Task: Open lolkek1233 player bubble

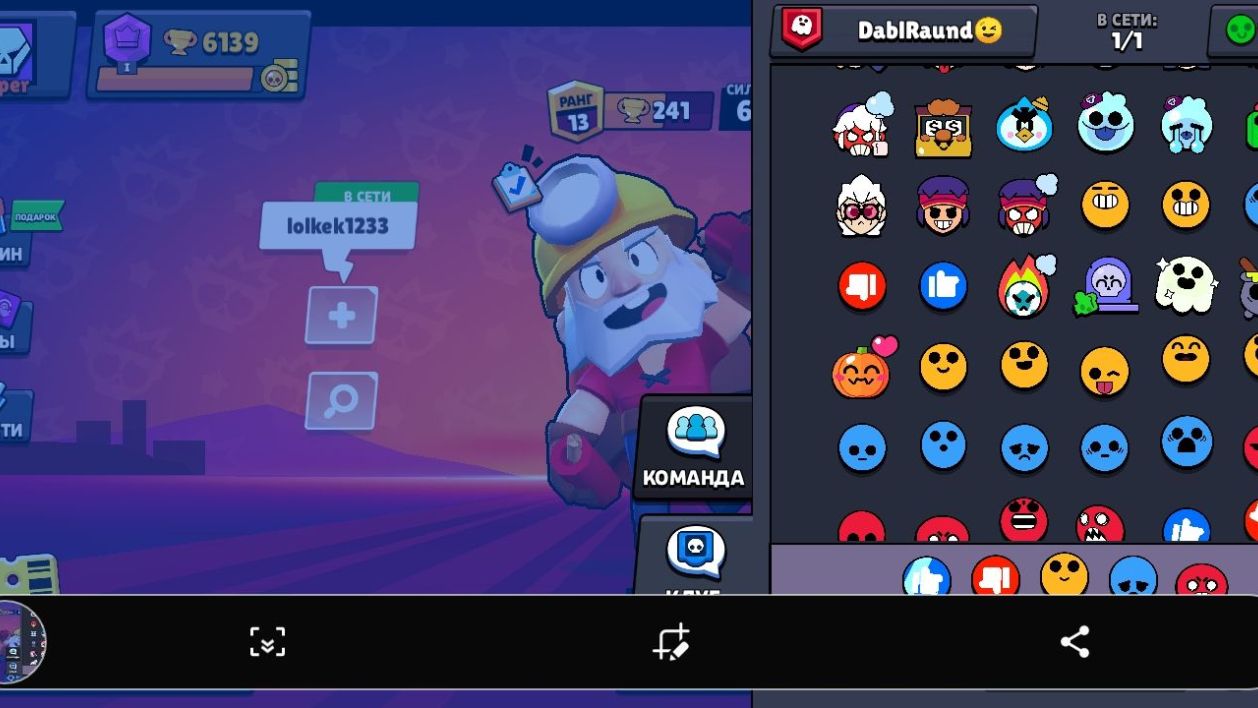Action: [x=338, y=227]
